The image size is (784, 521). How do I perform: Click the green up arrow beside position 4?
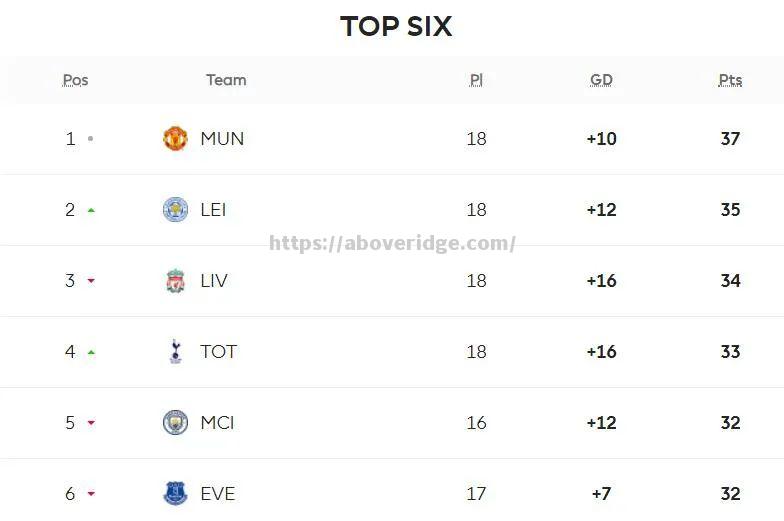91,352
